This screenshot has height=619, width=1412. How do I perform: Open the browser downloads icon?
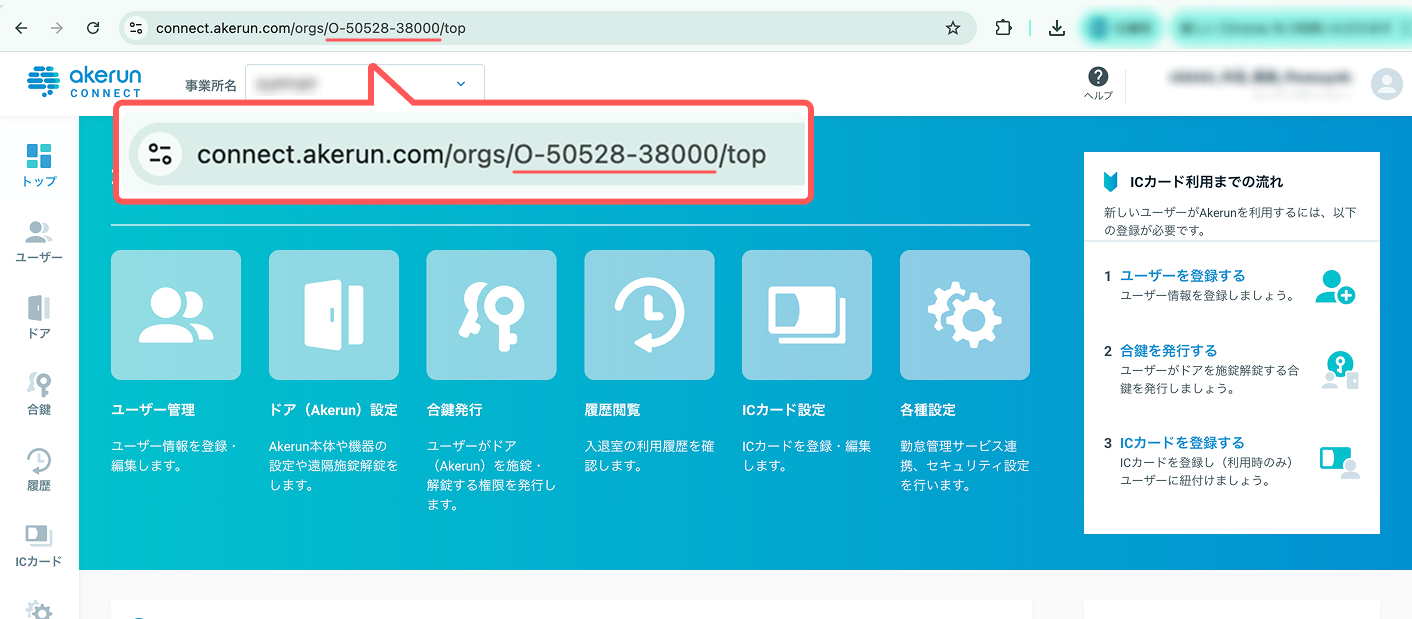[1057, 28]
